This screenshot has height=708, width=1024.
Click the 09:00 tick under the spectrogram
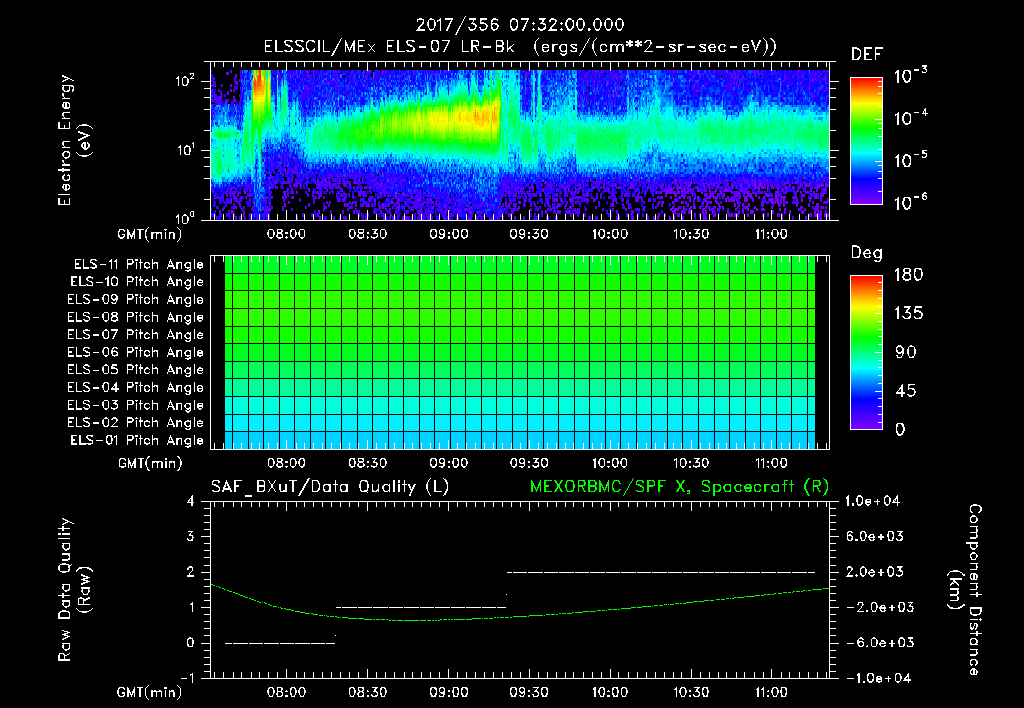[449, 234]
